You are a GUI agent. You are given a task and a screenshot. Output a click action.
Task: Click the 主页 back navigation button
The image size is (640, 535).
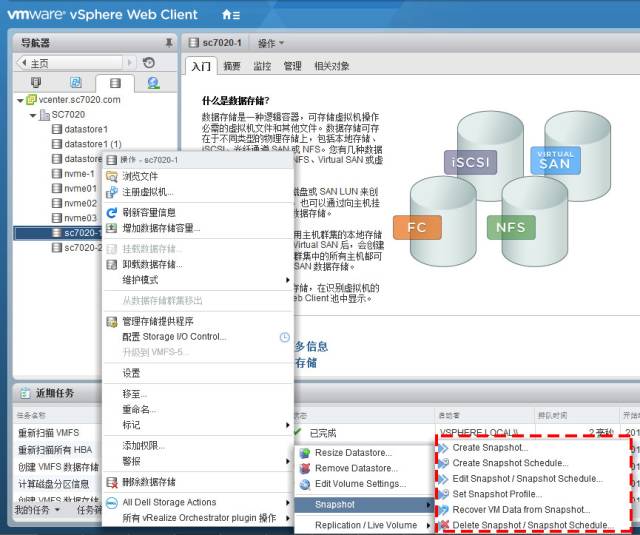coord(69,63)
